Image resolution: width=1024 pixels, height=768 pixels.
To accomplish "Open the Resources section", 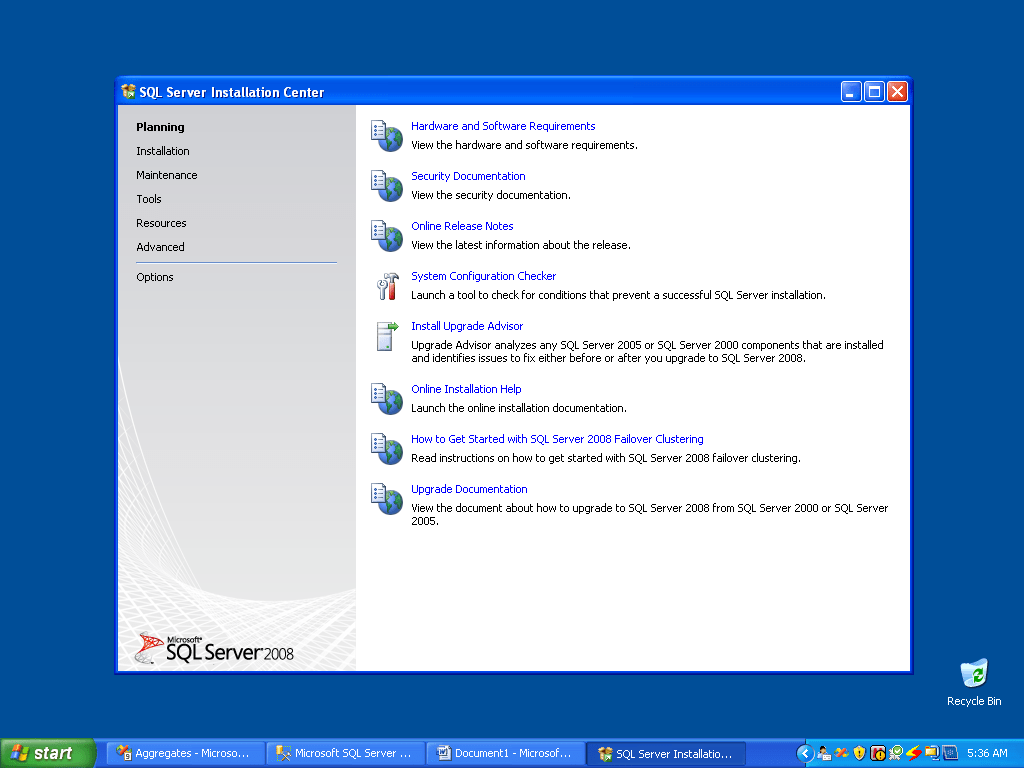I will pyautogui.click(x=161, y=223).
